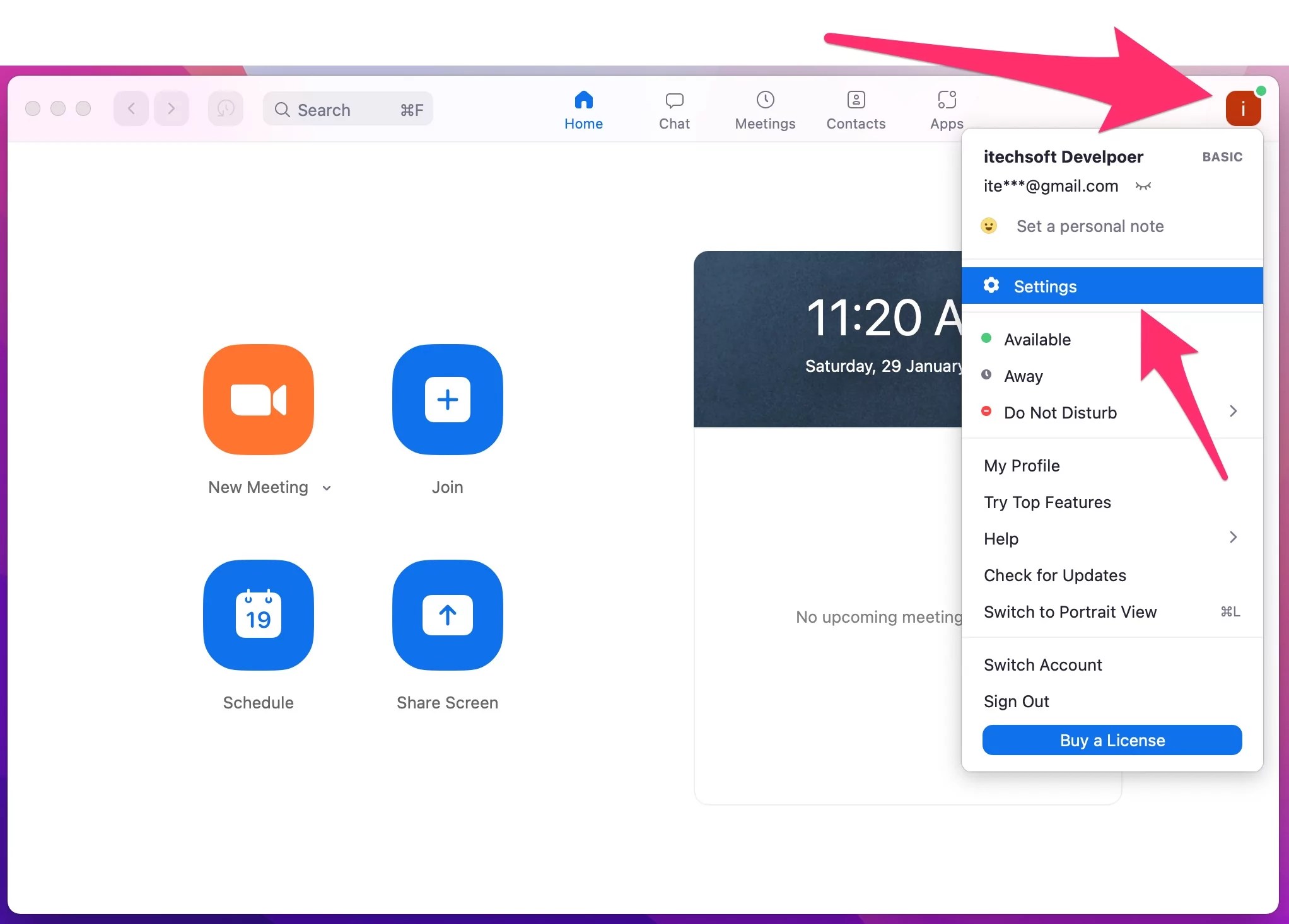
Task: Start a New Meeting
Action: click(258, 400)
